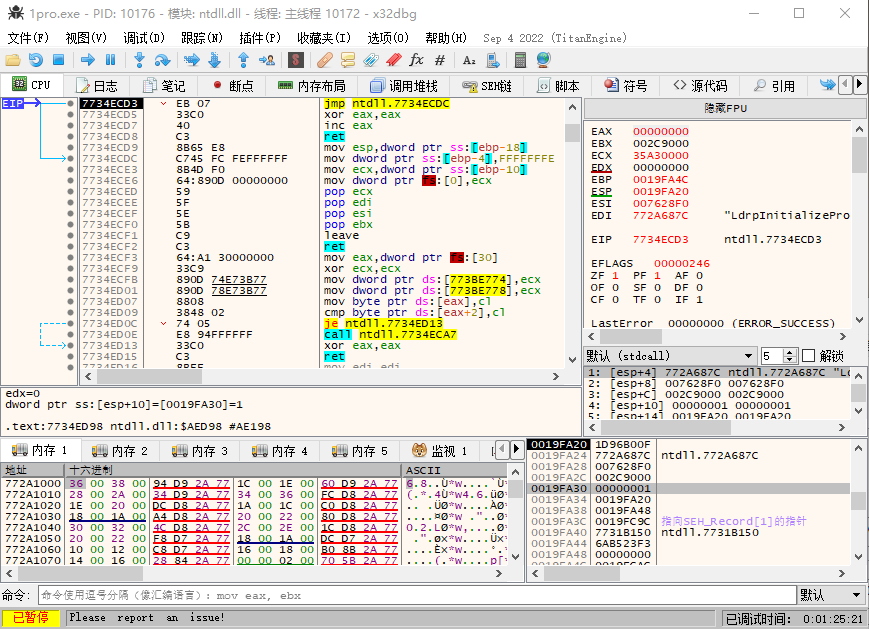Open the 调试(D) menu
Viewport: 869px width, 629px height.
coord(144,38)
